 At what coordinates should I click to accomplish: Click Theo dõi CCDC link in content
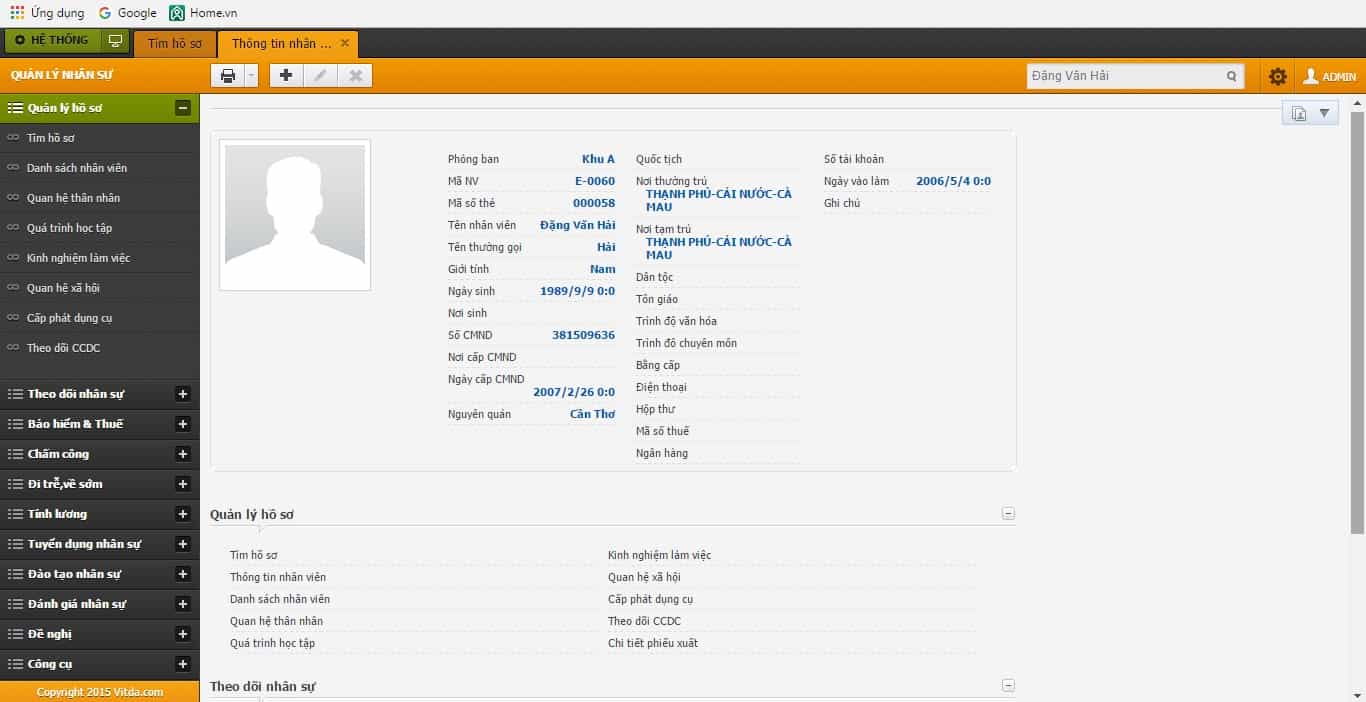click(644, 621)
